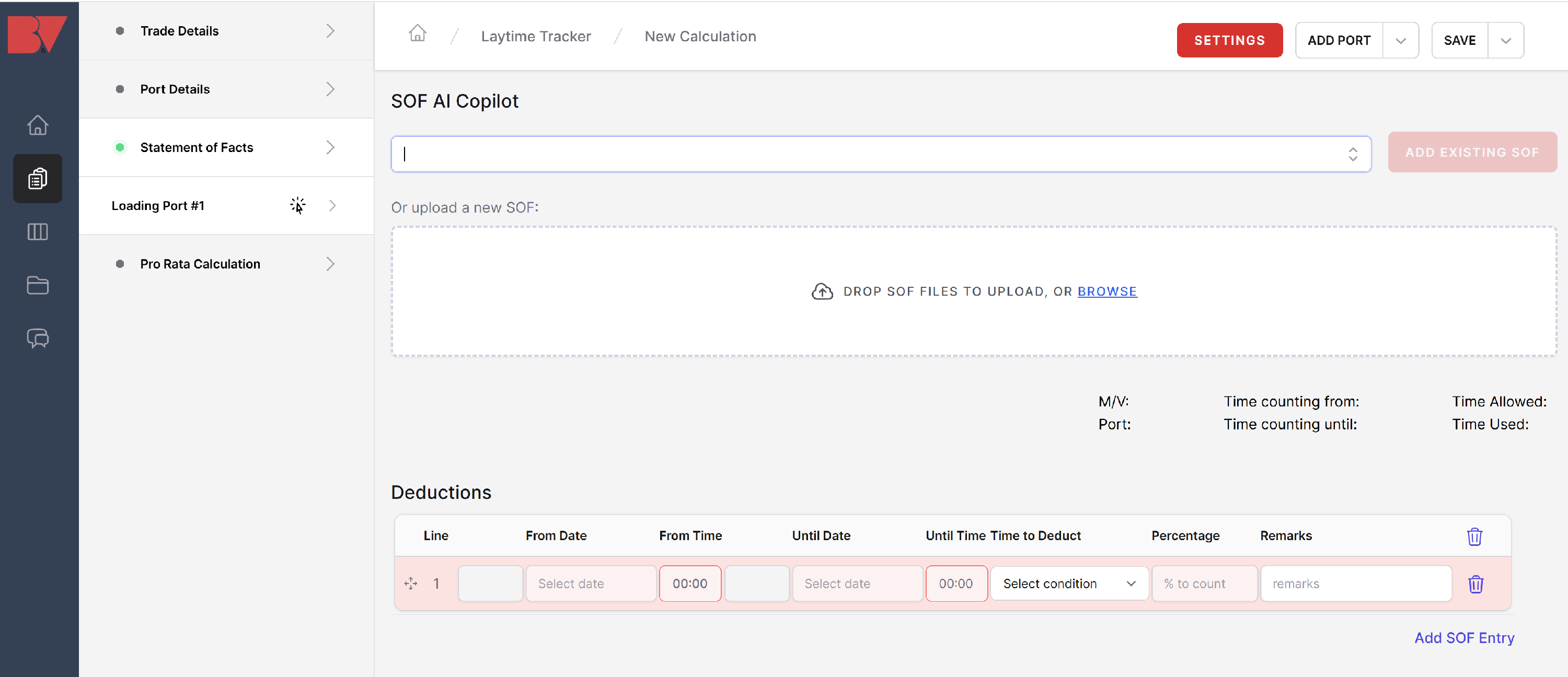Click the home icon in left sidebar
Screen dimensions: 1568x677
(38, 125)
